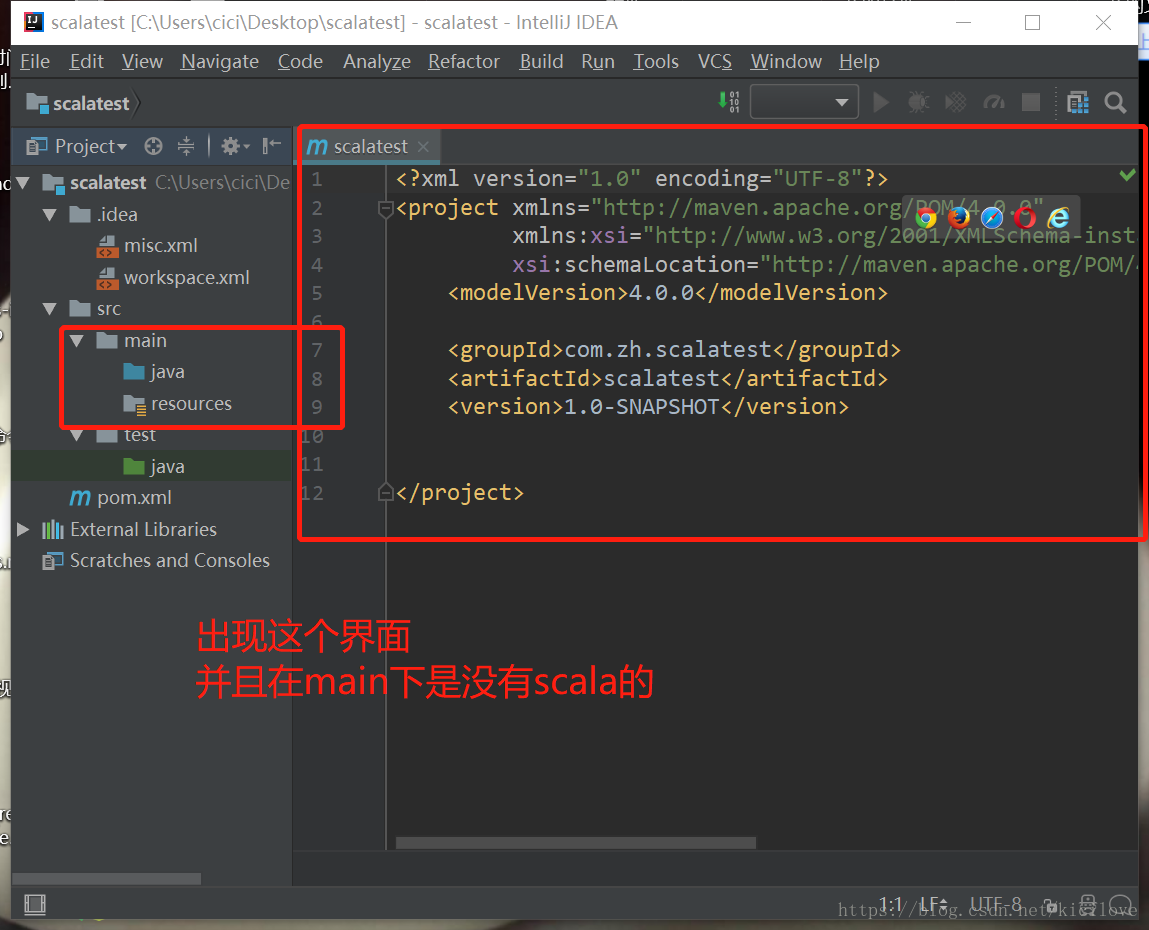Viewport: 1149px width, 930px height.
Task: Click the Collapse All icon
Action: (186, 147)
